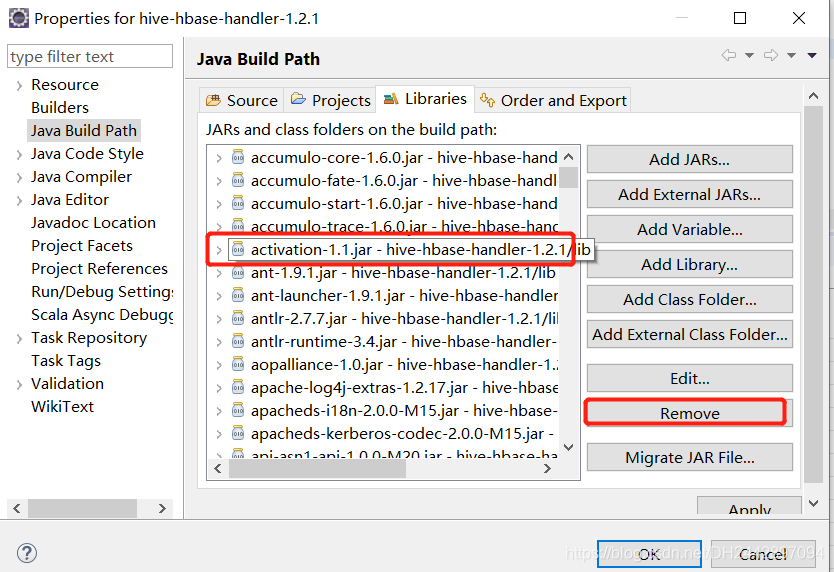This screenshot has height=572, width=834.
Task: Expand the accumulo-fate-1.6.0.jar entry
Action: click(x=219, y=181)
